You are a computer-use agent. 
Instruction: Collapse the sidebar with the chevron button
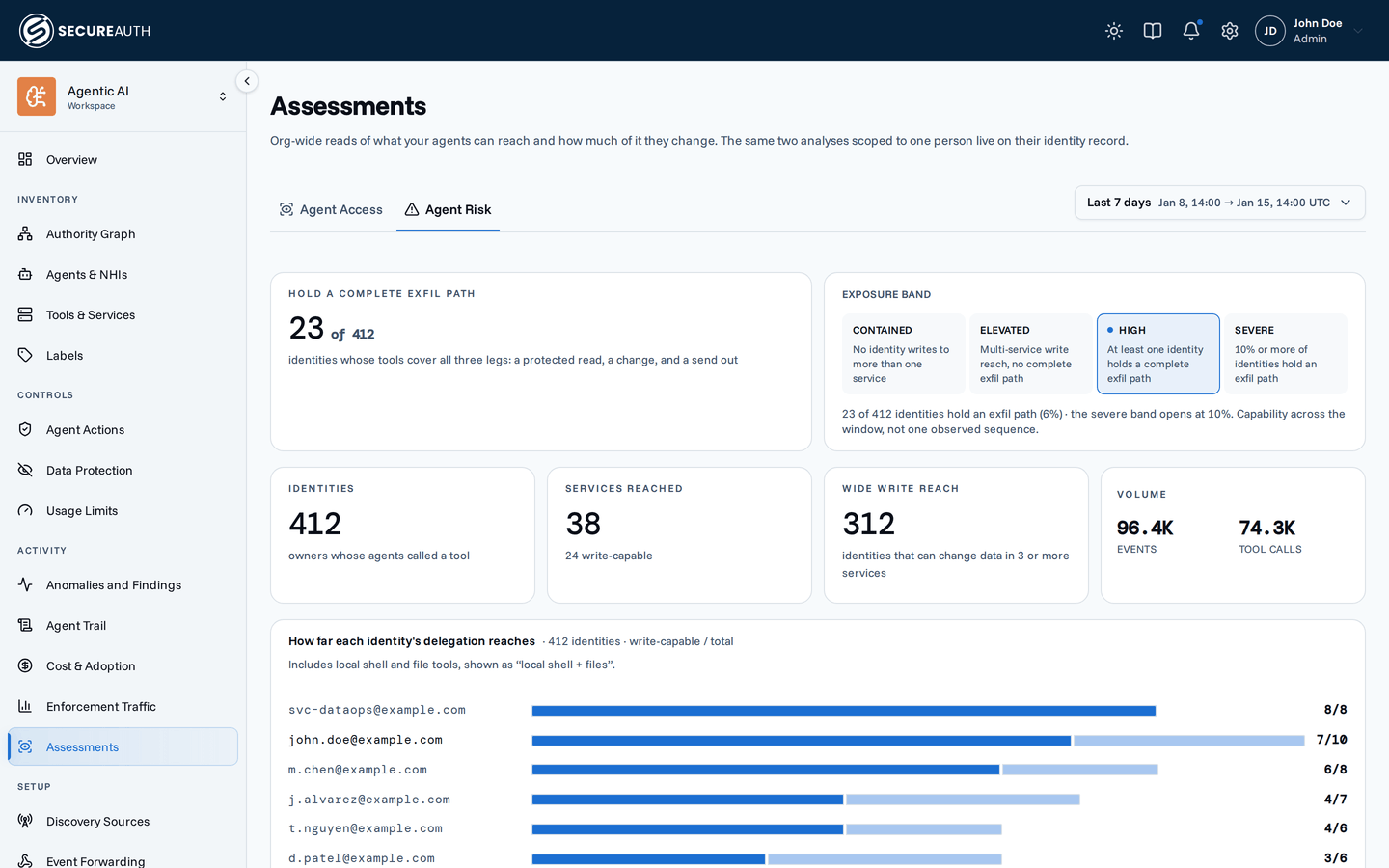tap(247, 81)
